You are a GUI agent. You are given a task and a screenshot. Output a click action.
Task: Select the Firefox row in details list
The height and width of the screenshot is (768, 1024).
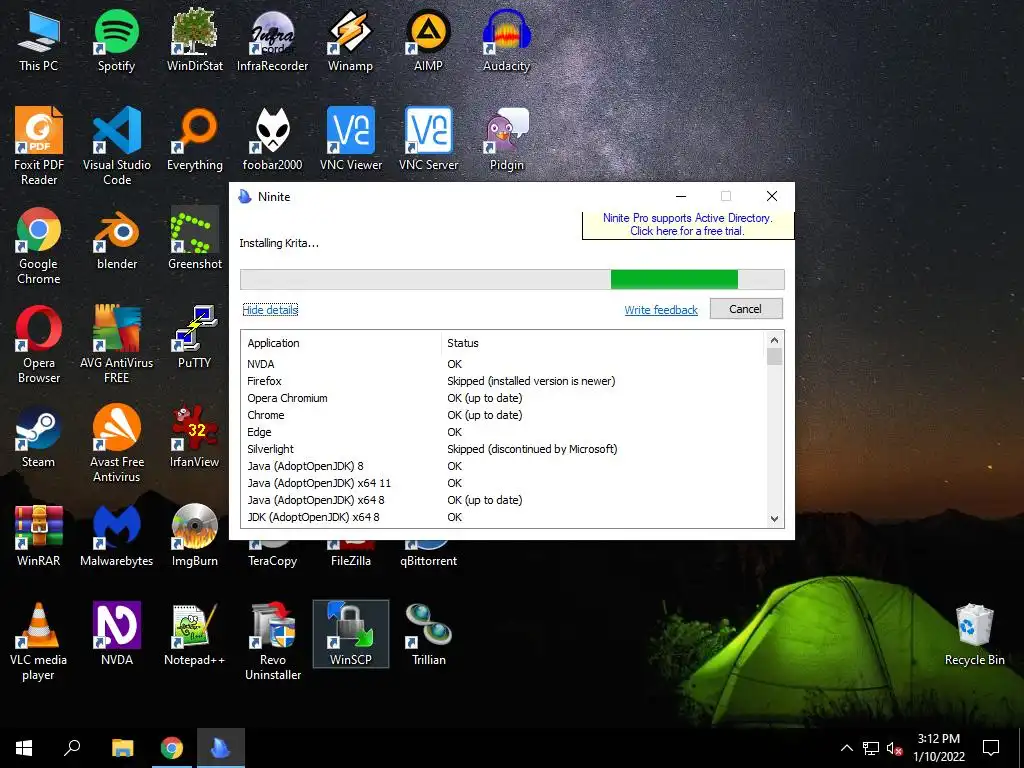click(503, 381)
